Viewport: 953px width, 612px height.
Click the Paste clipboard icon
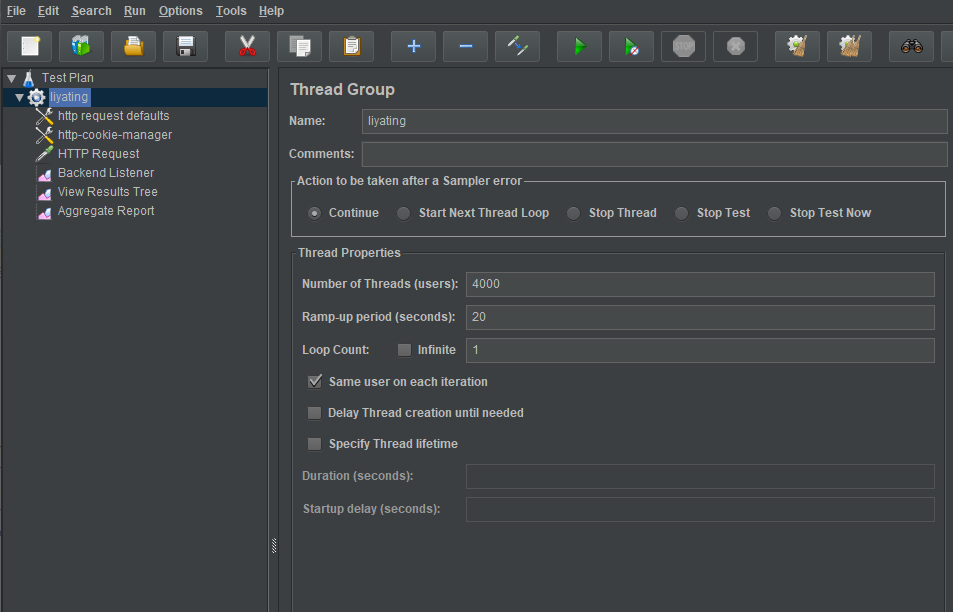point(351,46)
